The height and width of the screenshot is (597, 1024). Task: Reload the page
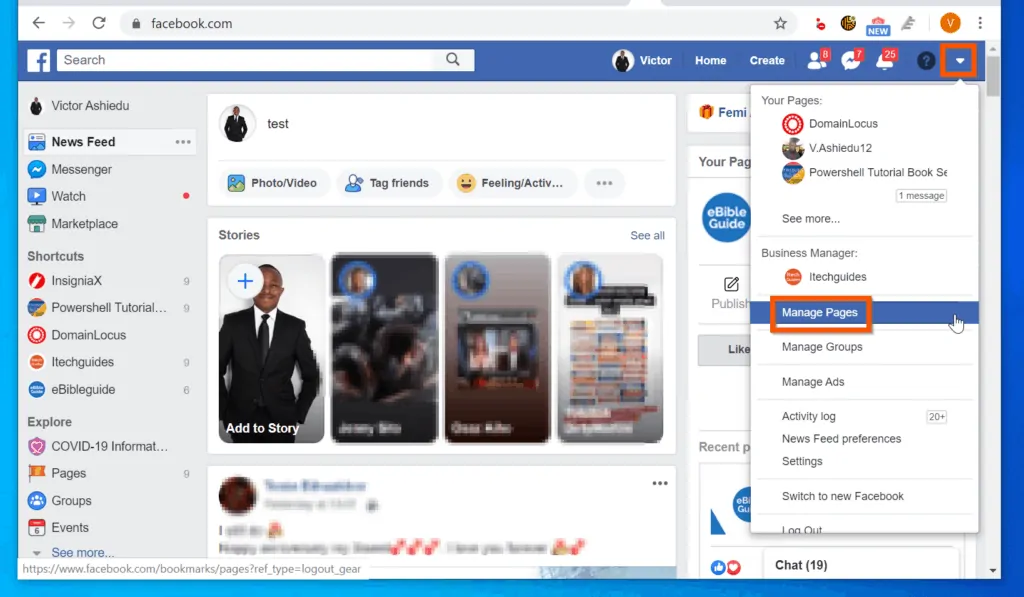99,23
